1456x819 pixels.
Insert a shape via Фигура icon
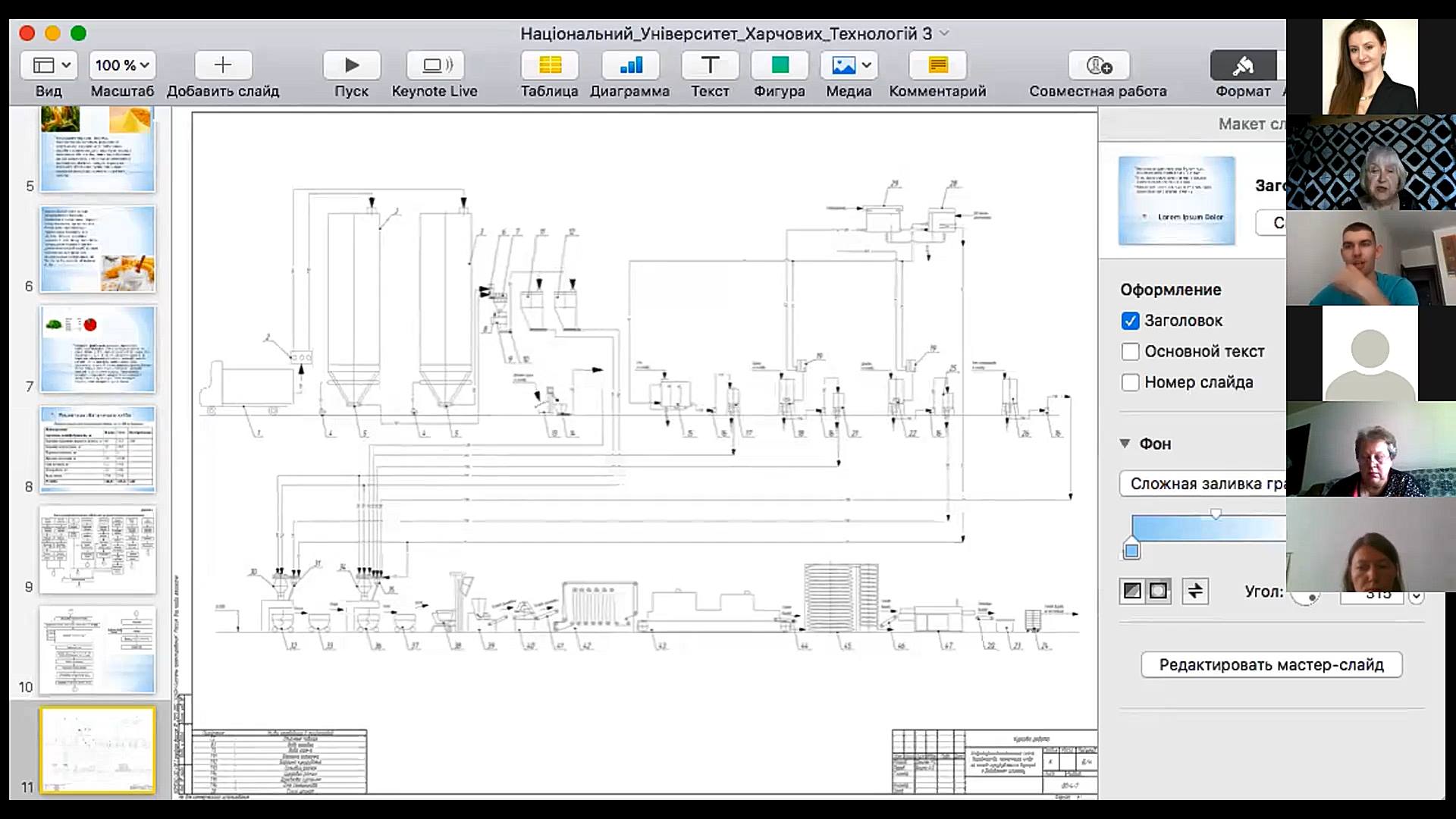(780, 66)
